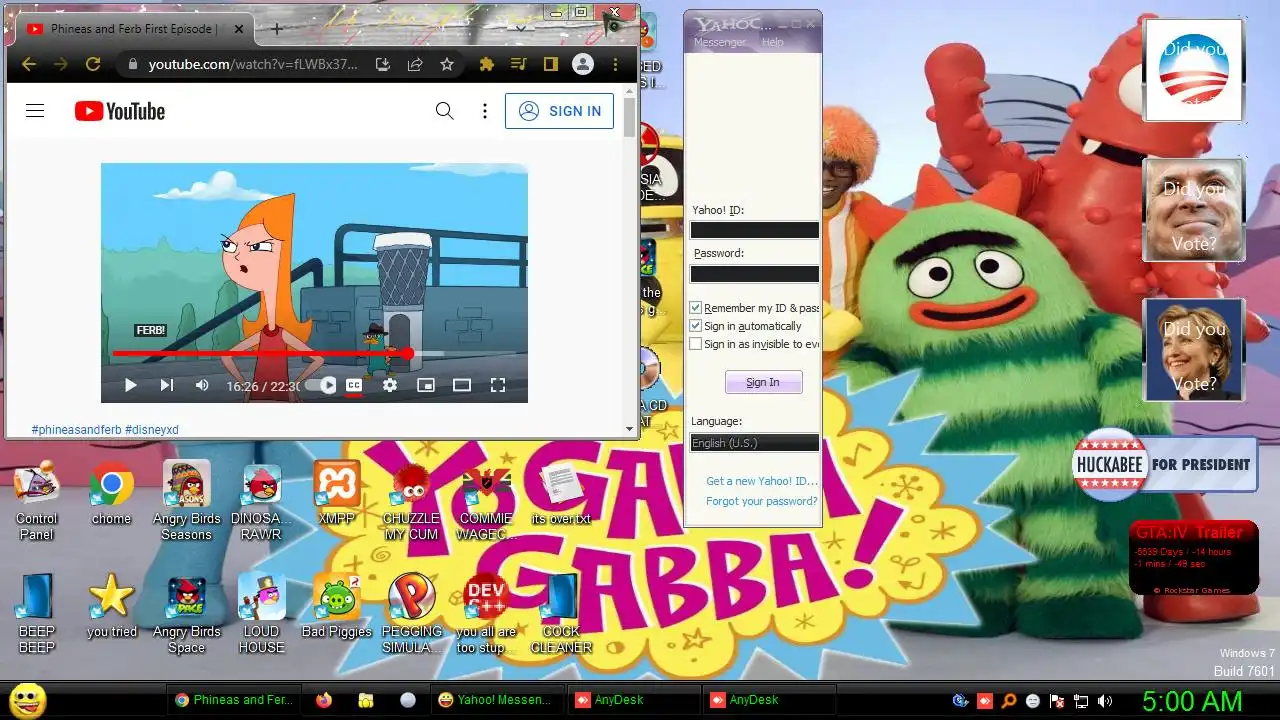Open the chome desktop shortcut
Image resolution: width=1280 pixels, height=720 pixels.
[x=111, y=495]
